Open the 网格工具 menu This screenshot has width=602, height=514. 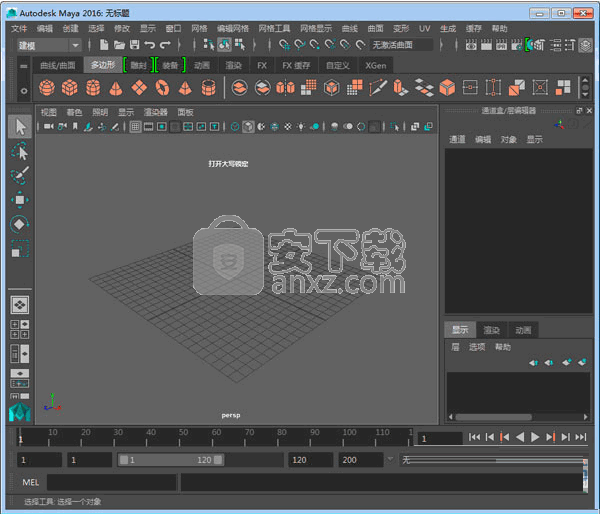(274, 28)
